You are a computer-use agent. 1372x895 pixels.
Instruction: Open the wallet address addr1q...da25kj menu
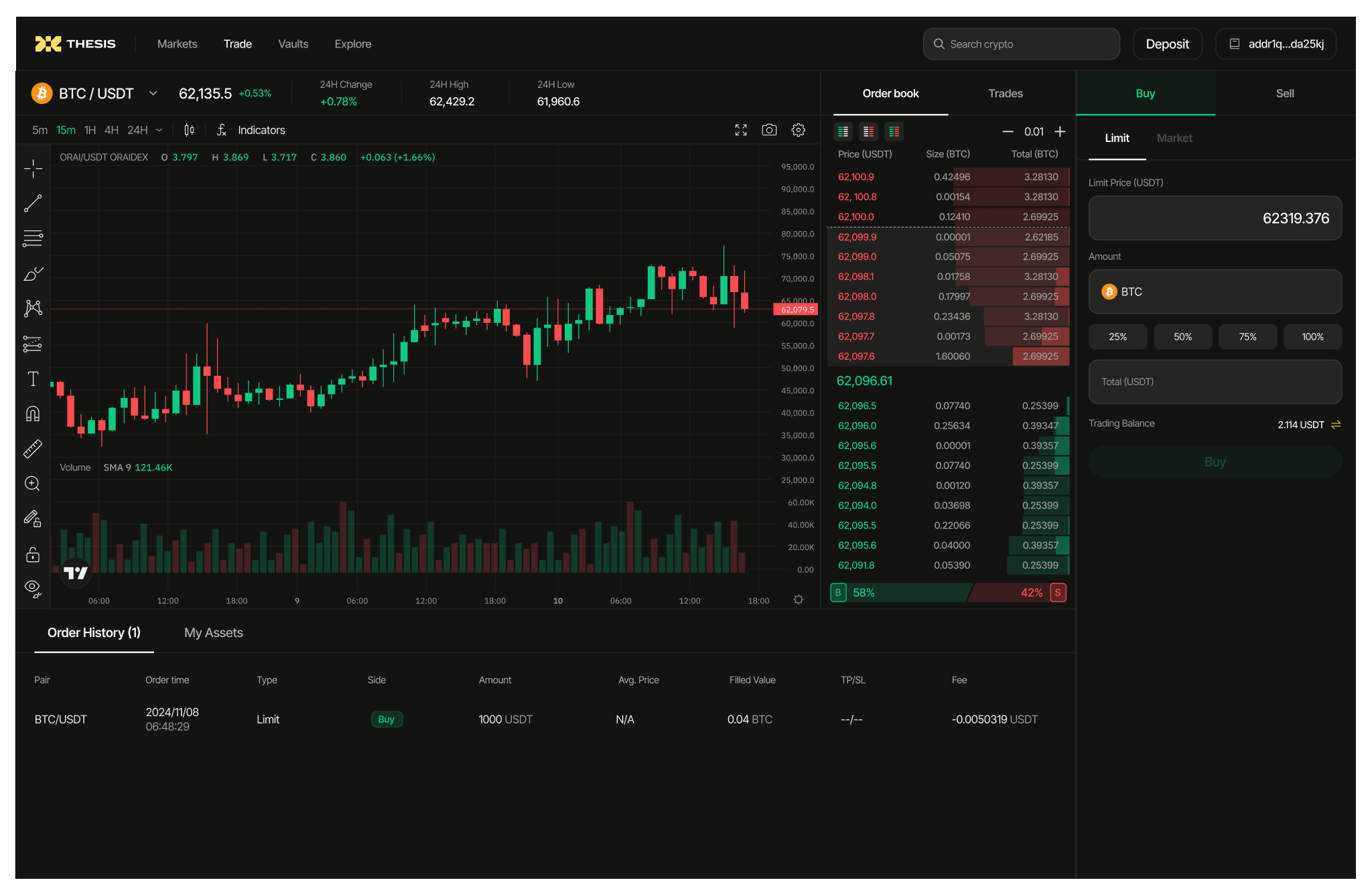[1276, 44]
